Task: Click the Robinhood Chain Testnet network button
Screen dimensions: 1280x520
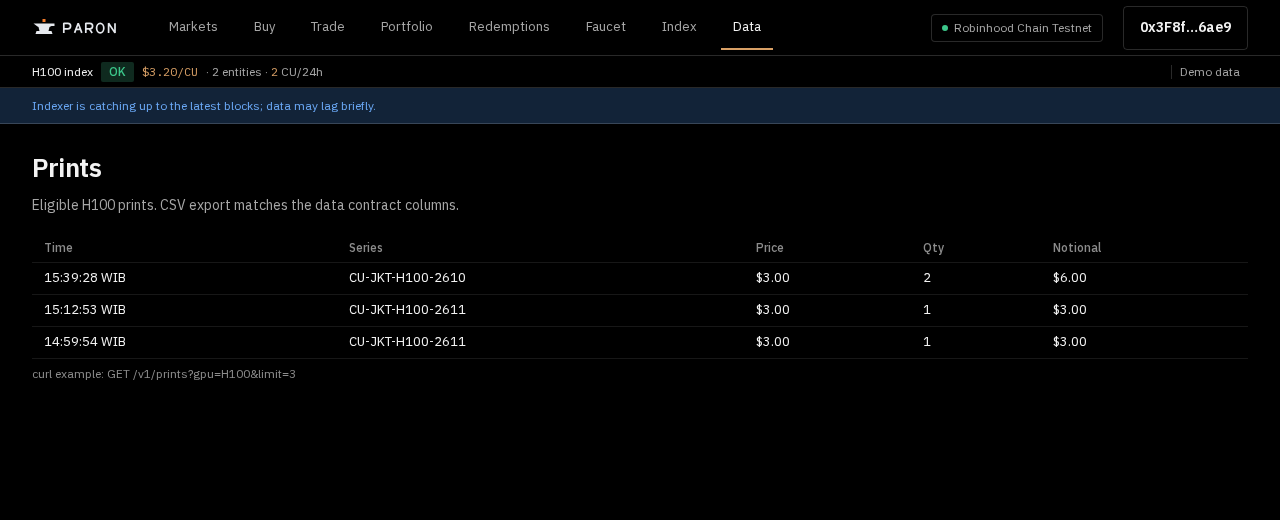Action: click(1017, 28)
